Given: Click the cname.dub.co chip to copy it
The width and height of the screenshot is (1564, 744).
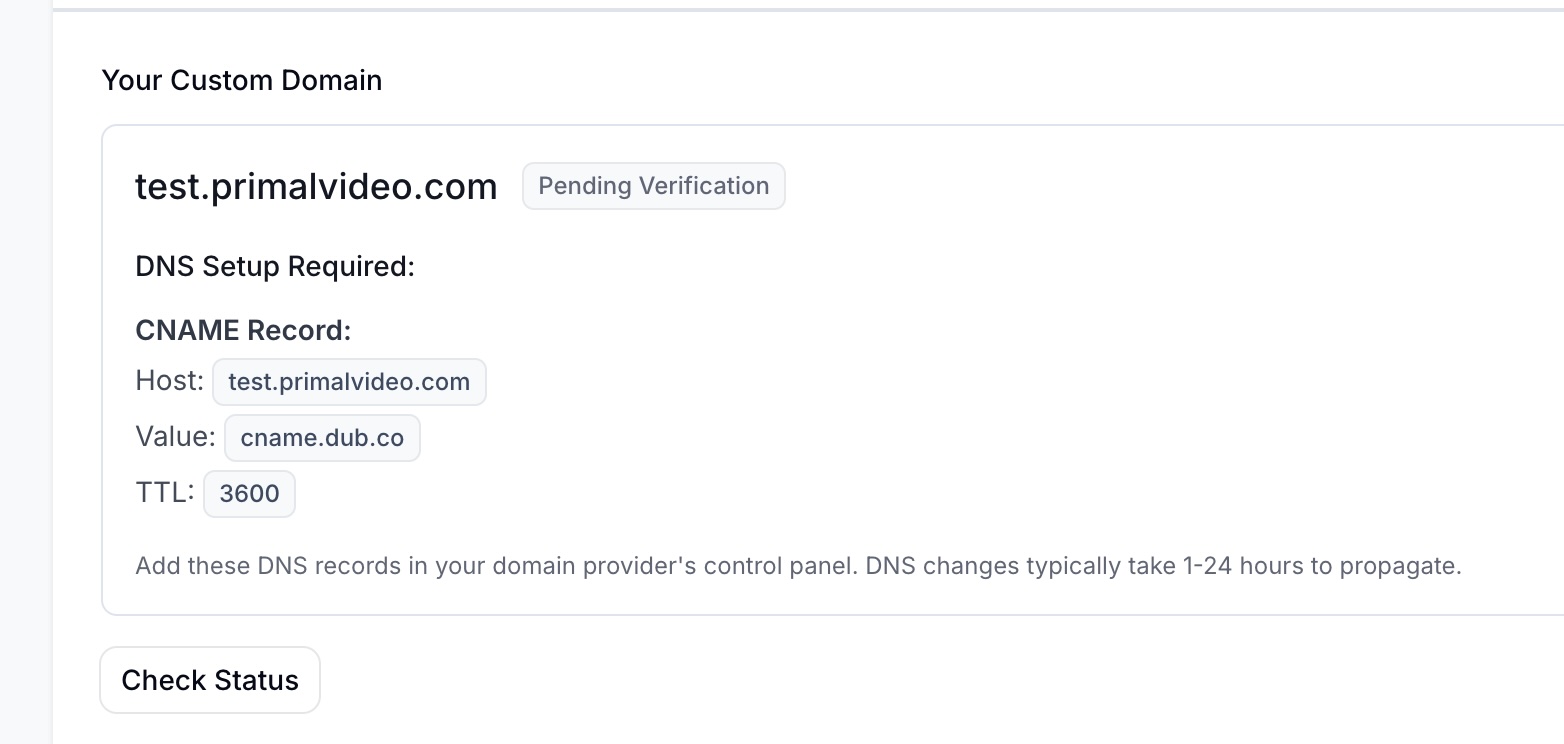Looking at the screenshot, I should pos(322,437).
